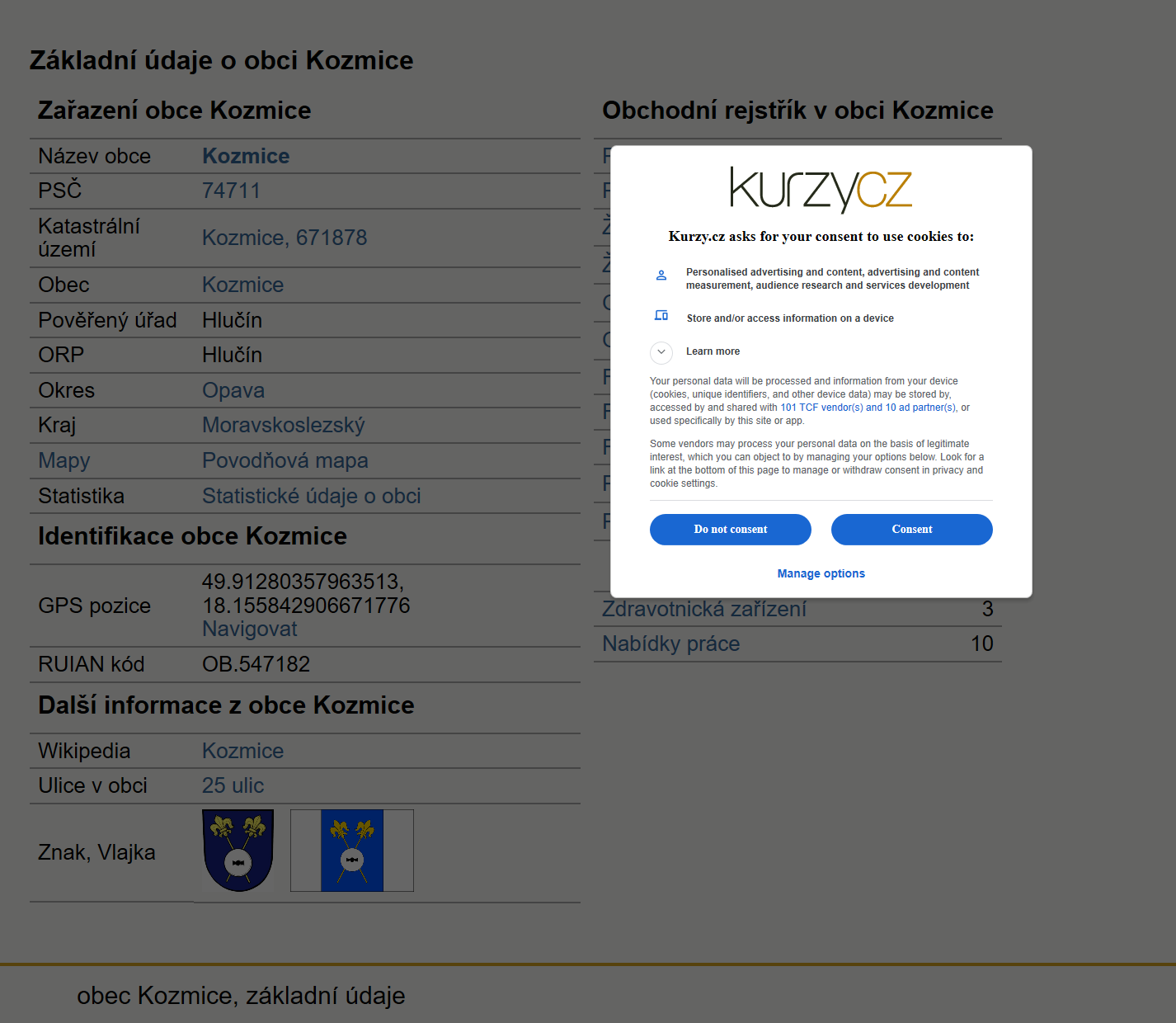Open the Opava district link

point(233,390)
